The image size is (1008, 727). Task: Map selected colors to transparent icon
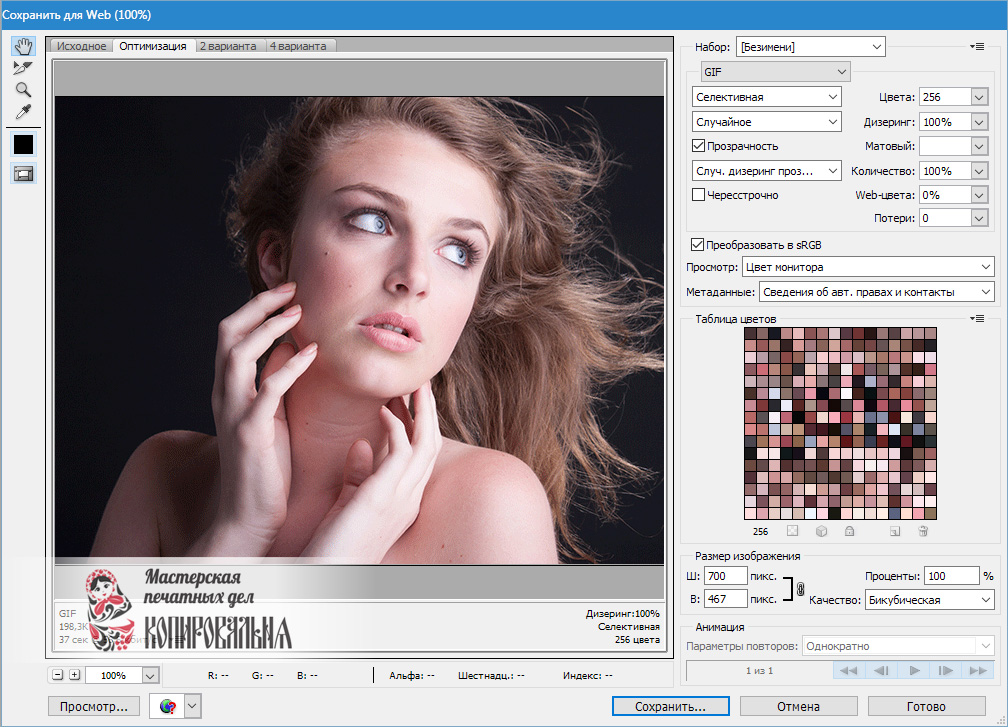tap(793, 531)
